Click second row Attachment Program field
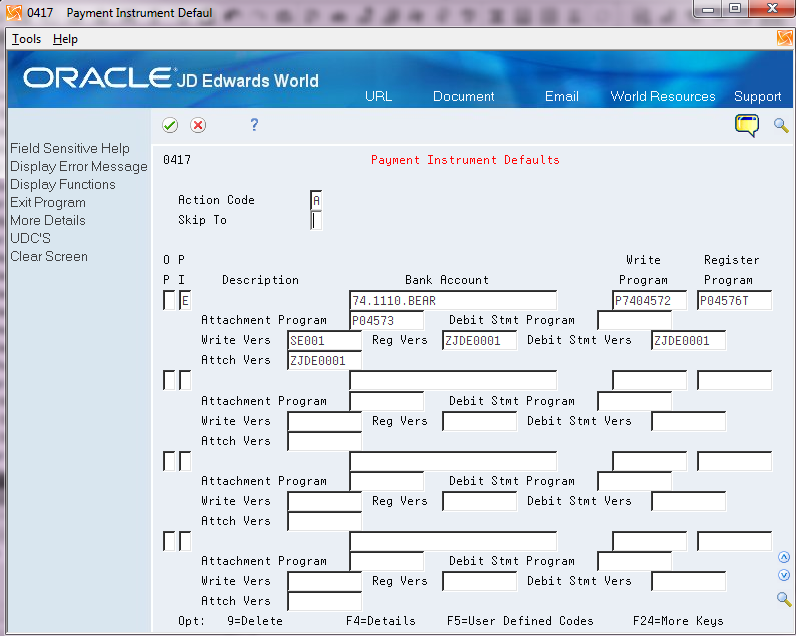Viewport: 796px width, 636px height. tap(387, 401)
